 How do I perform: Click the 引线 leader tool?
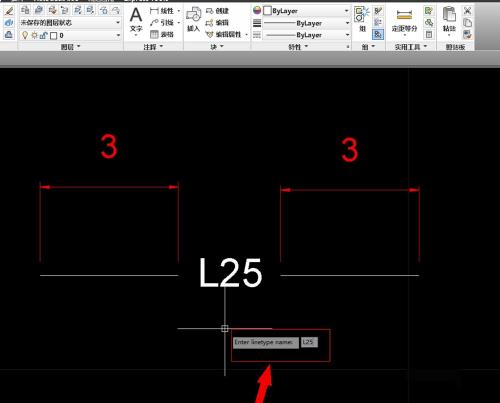[162, 23]
